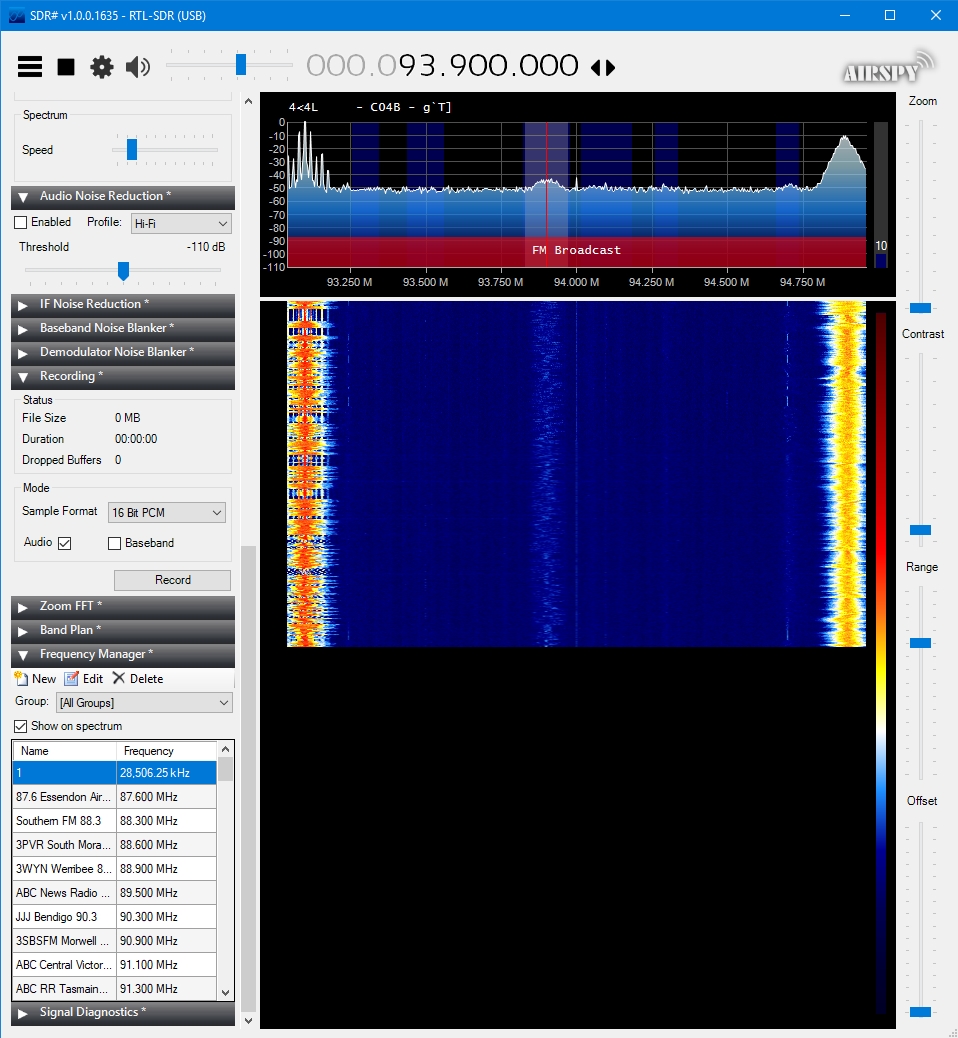This screenshot has height=1038, width=958.
Task: Select the ABC Central Victor entry
Action: pos(115,965)
